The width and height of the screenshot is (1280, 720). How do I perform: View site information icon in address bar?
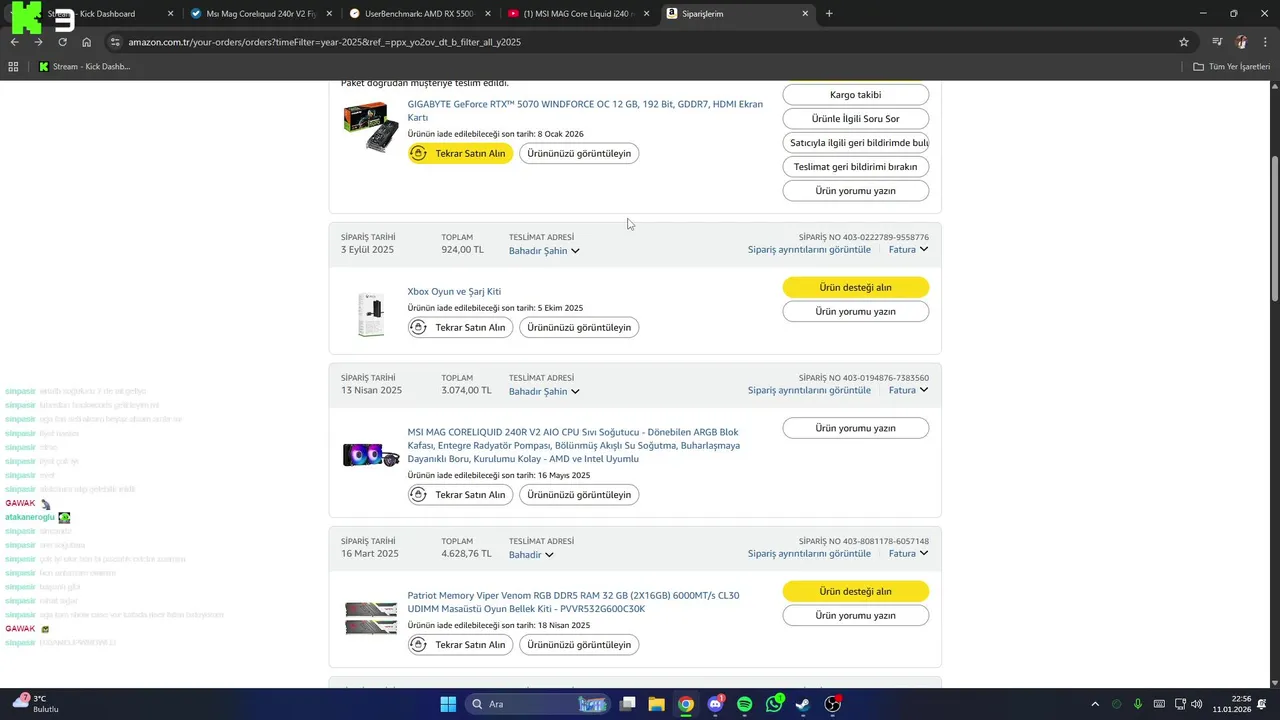(115, 42)
